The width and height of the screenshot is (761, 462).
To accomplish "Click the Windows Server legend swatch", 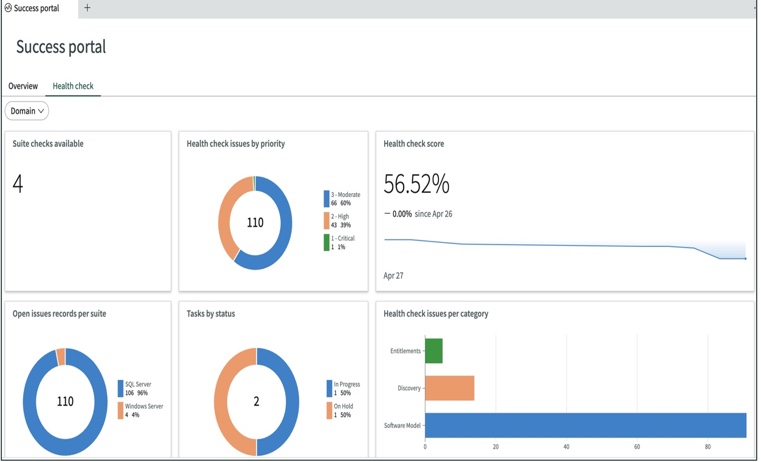I will click(121, 410).
